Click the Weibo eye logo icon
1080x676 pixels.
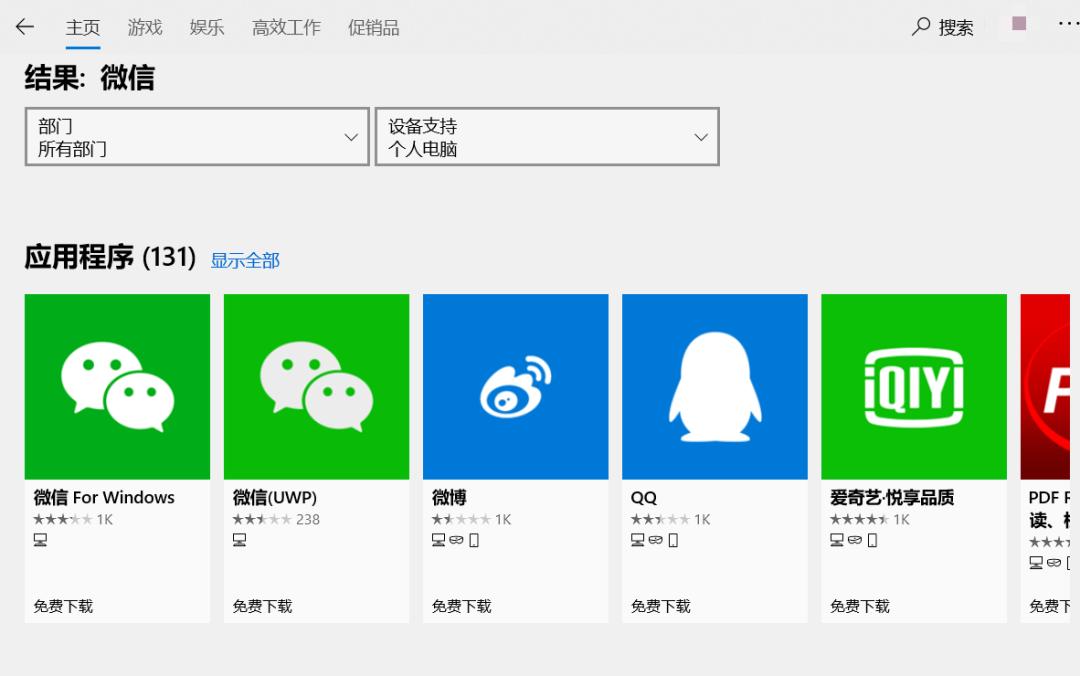(x=515, y=386)
